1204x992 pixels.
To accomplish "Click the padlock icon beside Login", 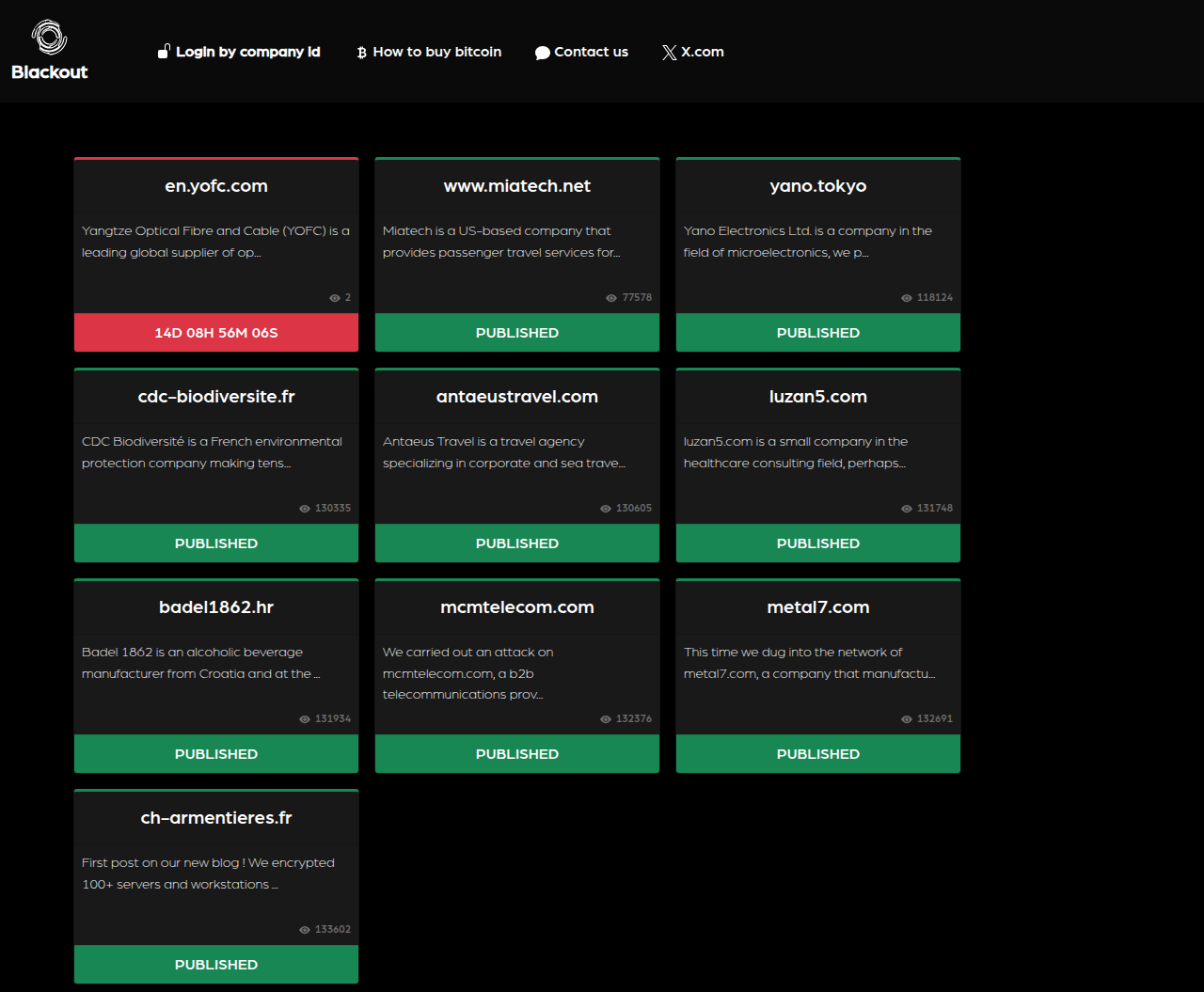I will [x=164, y=52].
